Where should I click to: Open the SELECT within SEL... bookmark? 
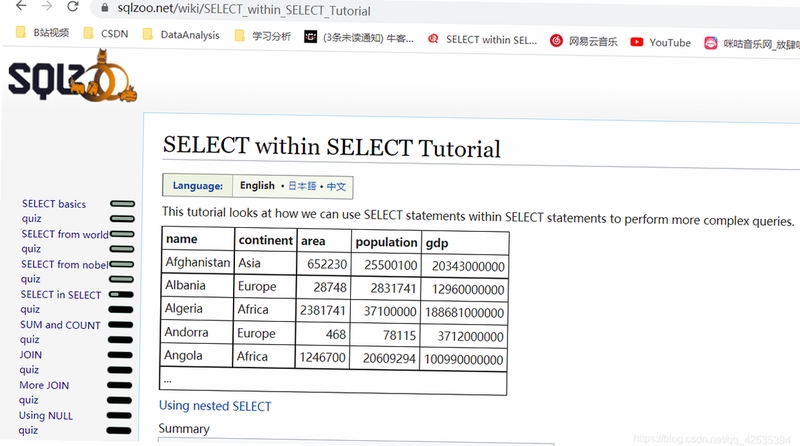(x=482, y=39)
